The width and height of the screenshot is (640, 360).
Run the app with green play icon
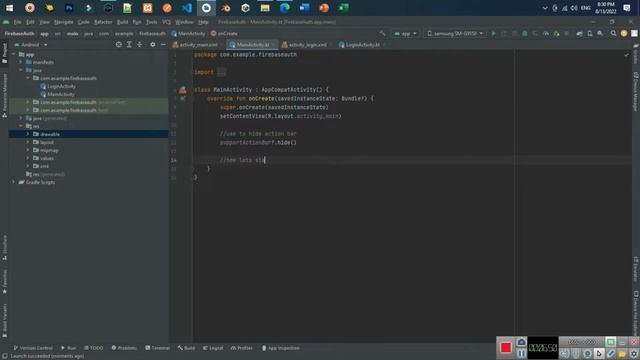(493, 33)
